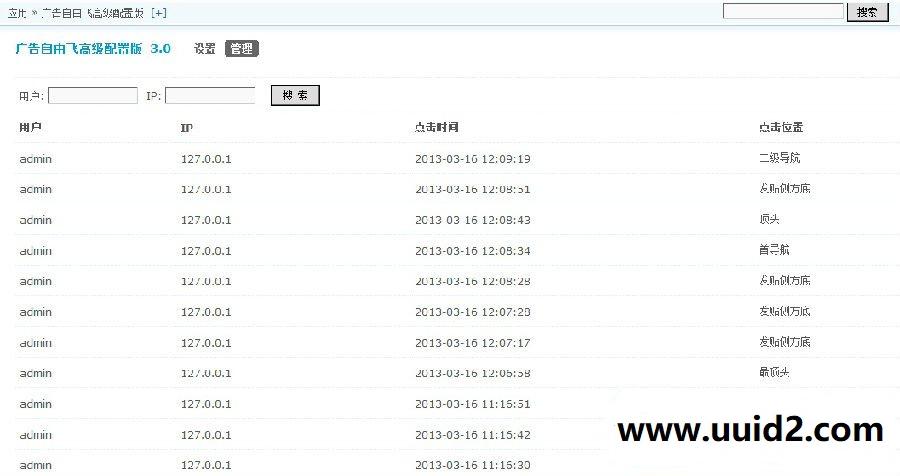Click the 用户 column header
Image resolution: width=900 pixels, height=476 pixels.
pyautogui.click(x=30, y=128)
